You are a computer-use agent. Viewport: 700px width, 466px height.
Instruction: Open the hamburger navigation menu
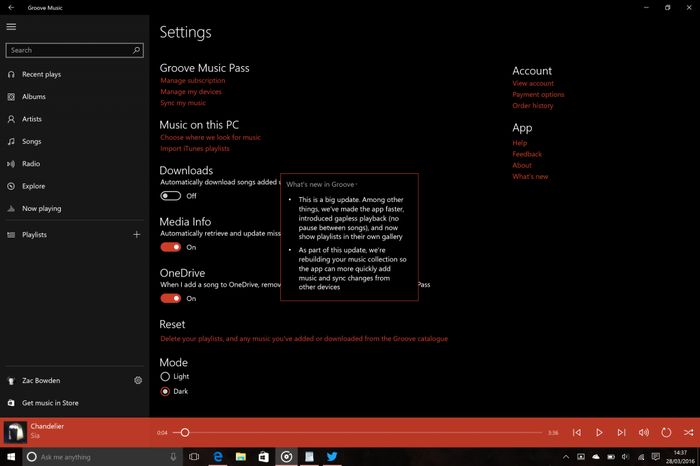pos(11,25)
